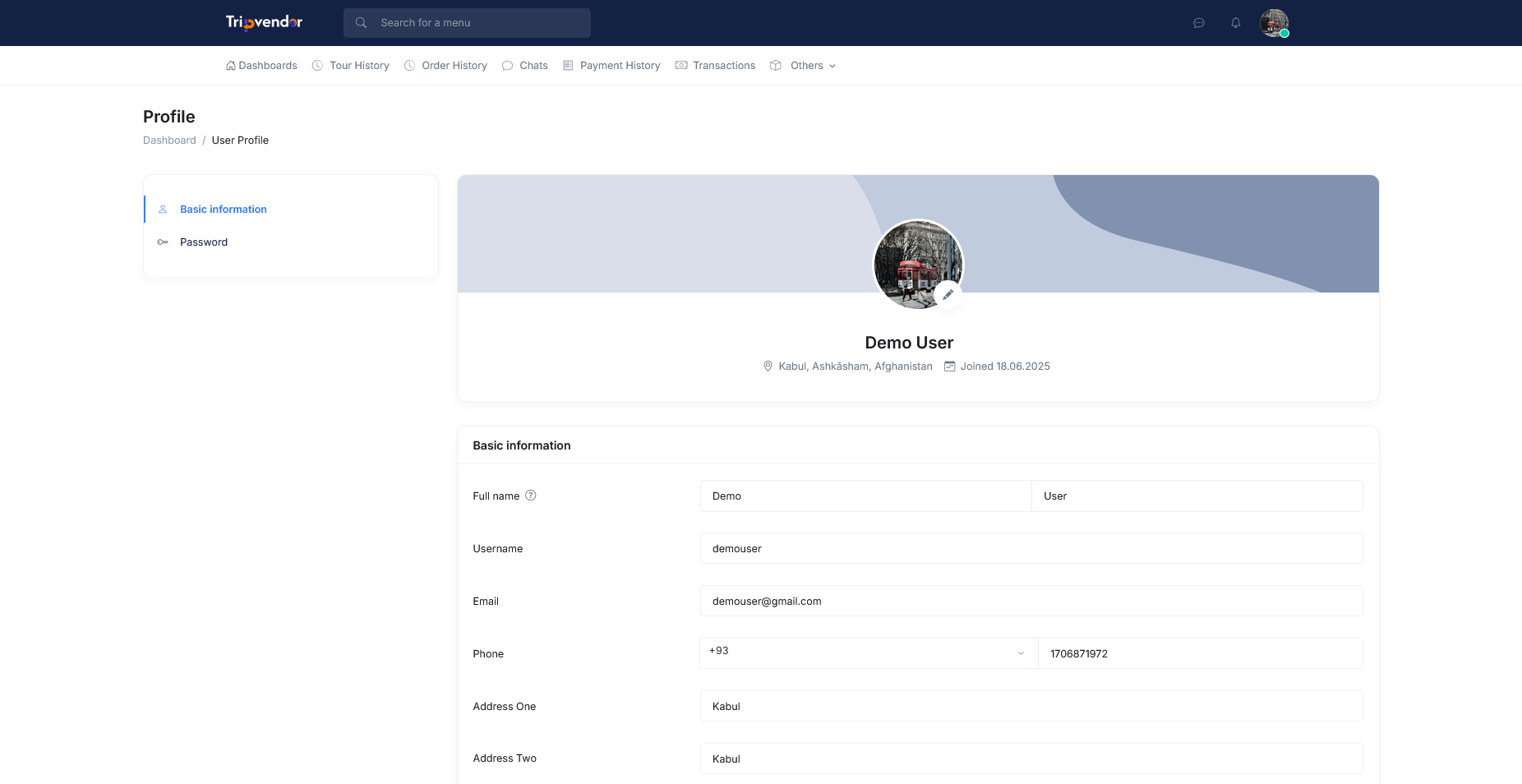This screenshot has height=784, width=1522.
Task: Click the phone number field 1706871972
Action: (x=1201, y=654)
